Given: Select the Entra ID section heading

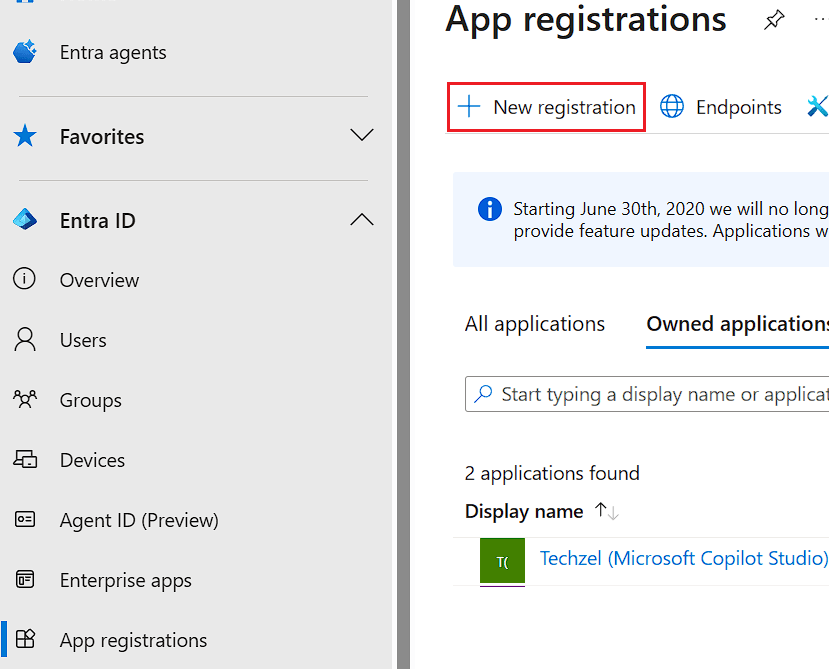Looking at the screenshot, I should (97, 221).
